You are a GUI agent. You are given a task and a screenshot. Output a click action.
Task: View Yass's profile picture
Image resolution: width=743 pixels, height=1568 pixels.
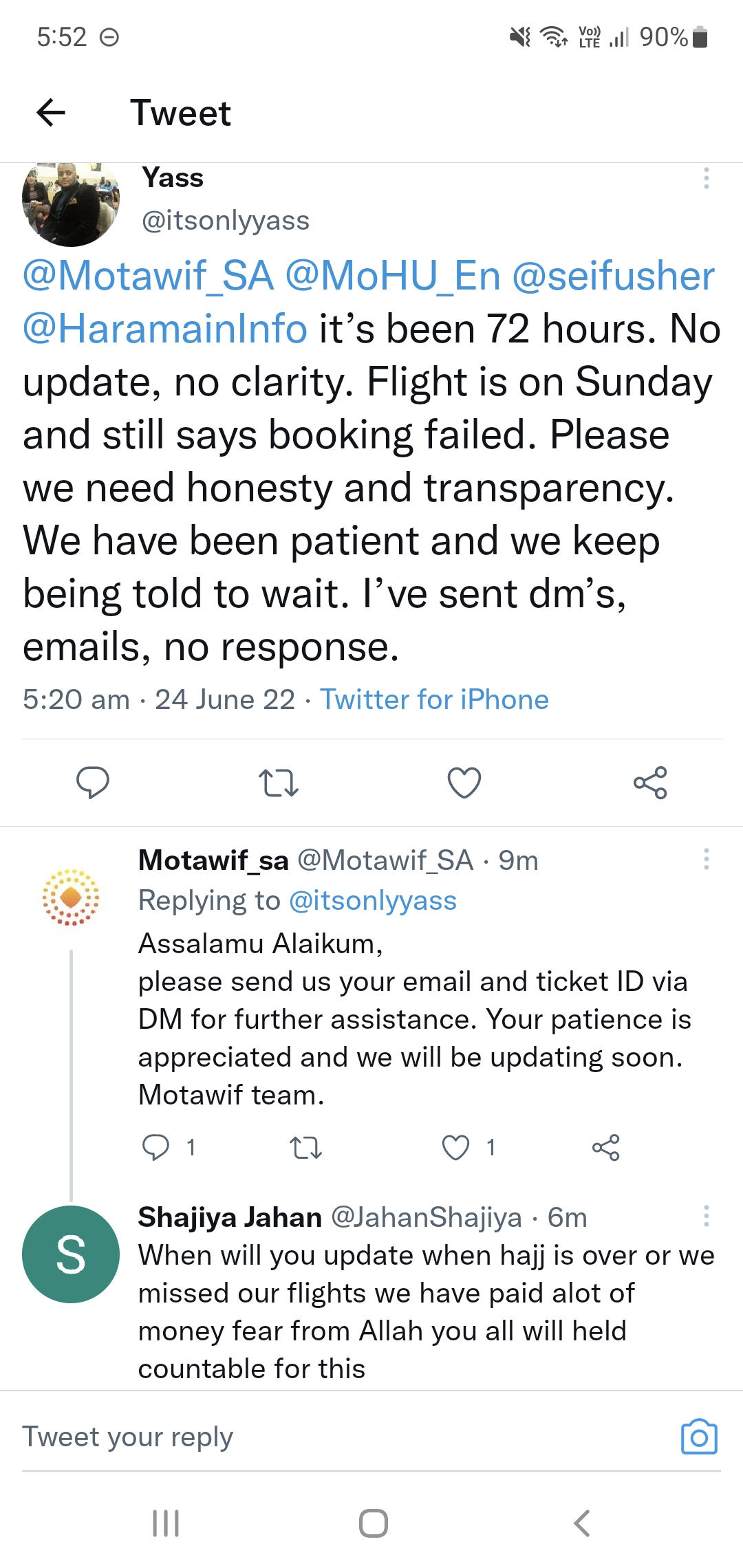tap(71, 204)
